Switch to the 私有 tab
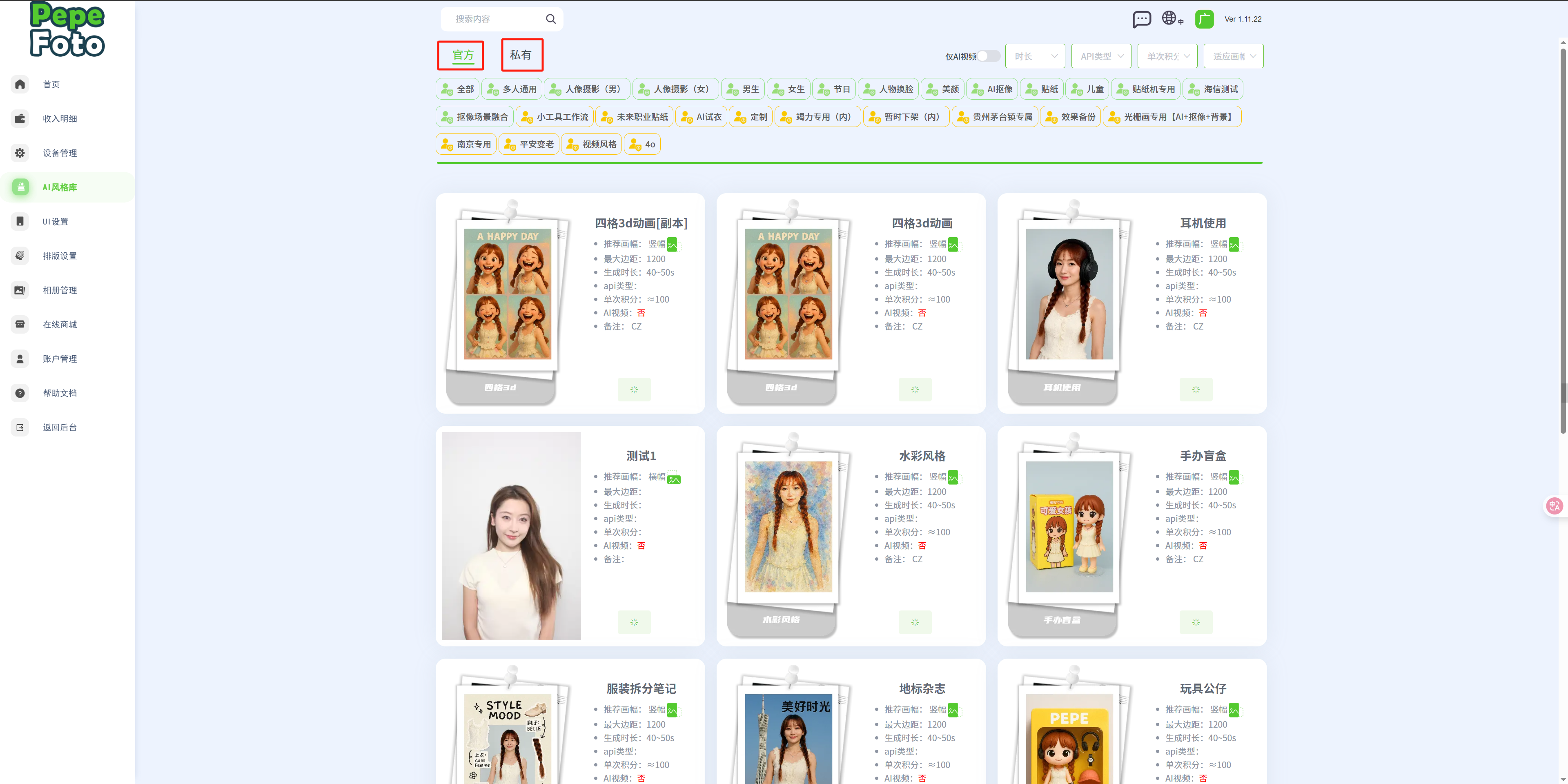 pyautogui.click(x=522, y=55)
